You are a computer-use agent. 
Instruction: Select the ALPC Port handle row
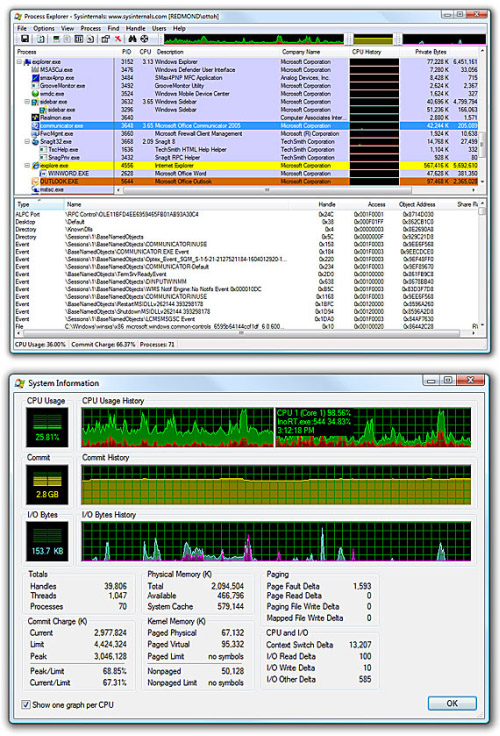247,215
